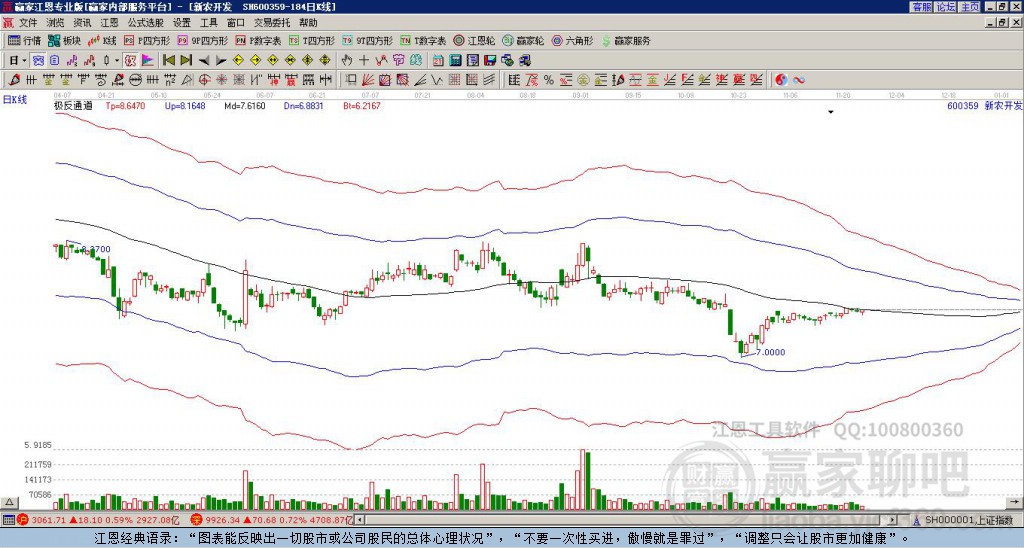Step back with black left arrow
Viewport: 1024px width, 548px height.
[x=204, y=61]
